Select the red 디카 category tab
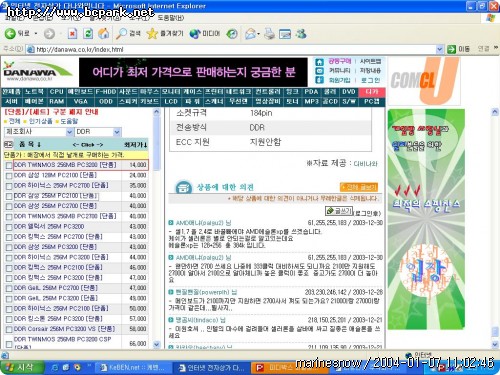Image resolution: width=500 pixels, height=375 pixels. coord(372,92)
